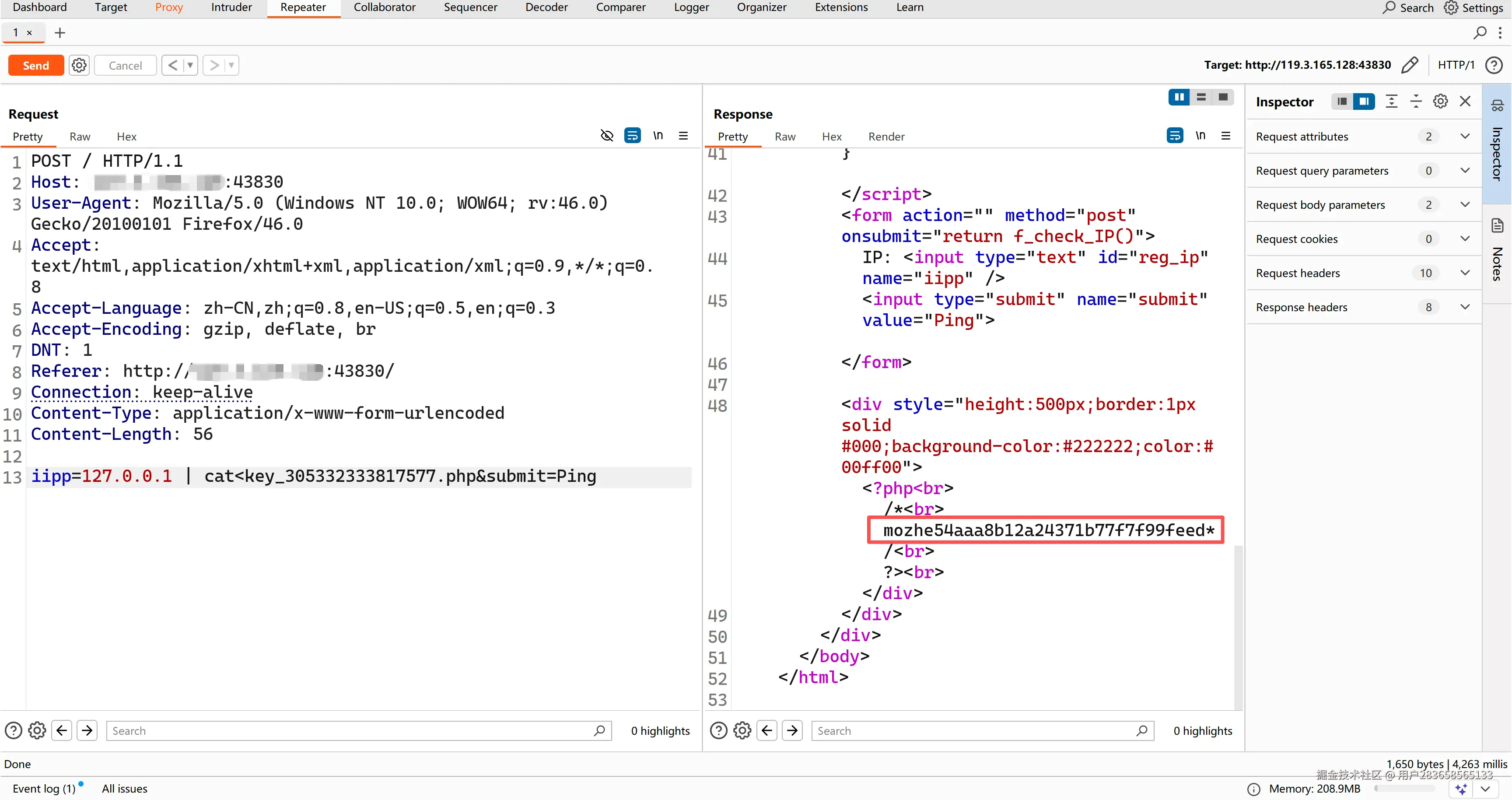The width and height of the screenshot is (1512, 800).
Task: Toggle line wrap icon in Request panel
Action: click(x=632, y=136)
